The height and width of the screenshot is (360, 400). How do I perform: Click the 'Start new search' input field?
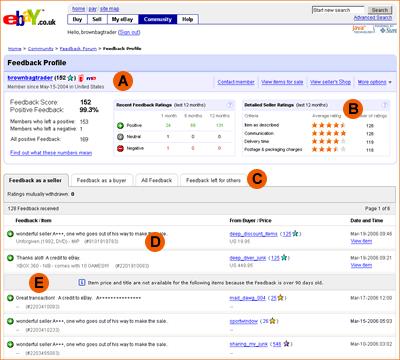click(338, 10)
